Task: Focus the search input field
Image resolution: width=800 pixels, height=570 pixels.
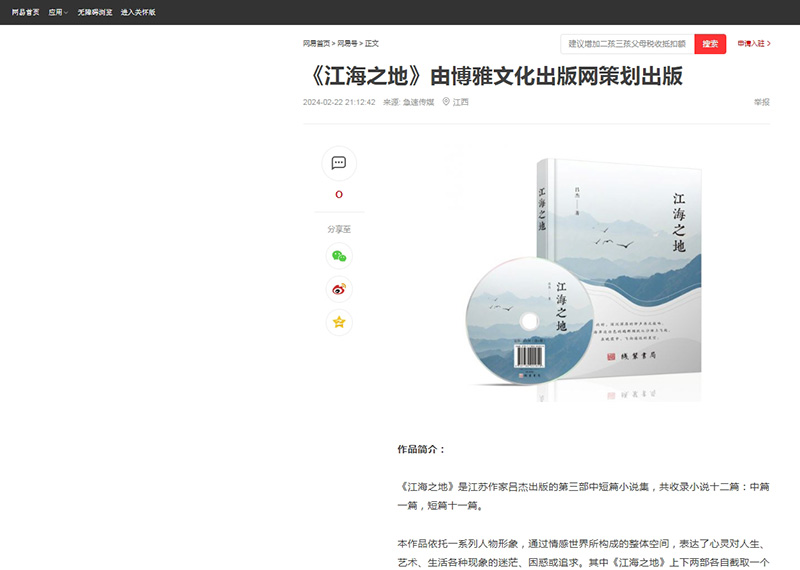Action: (627, 44)
